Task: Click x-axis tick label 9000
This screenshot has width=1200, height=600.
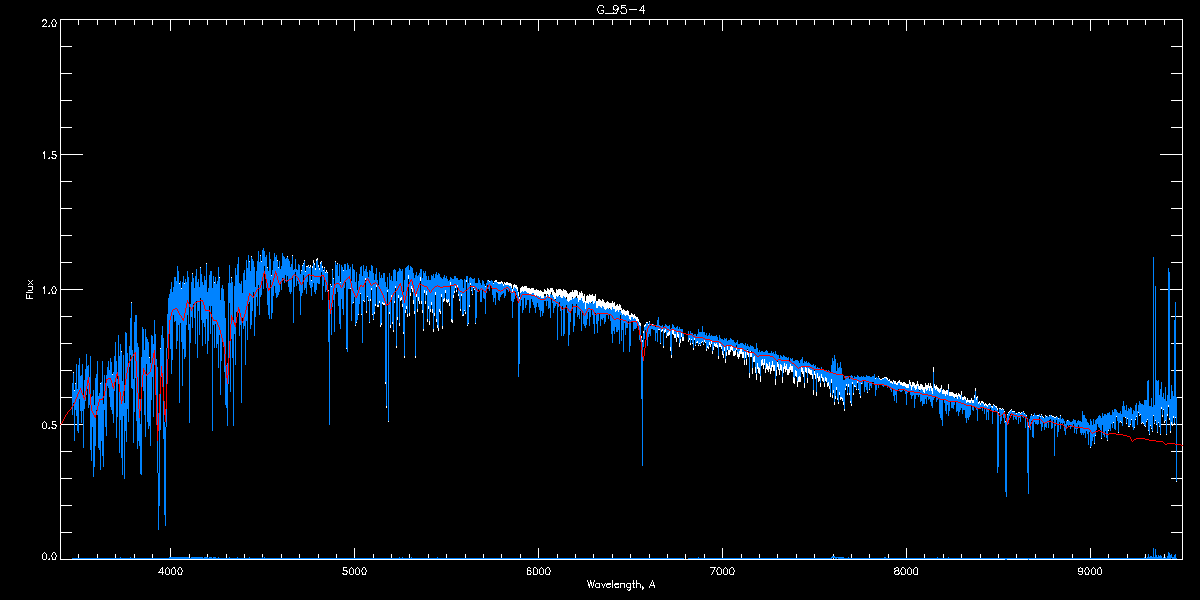Action: click(1090, 572)
